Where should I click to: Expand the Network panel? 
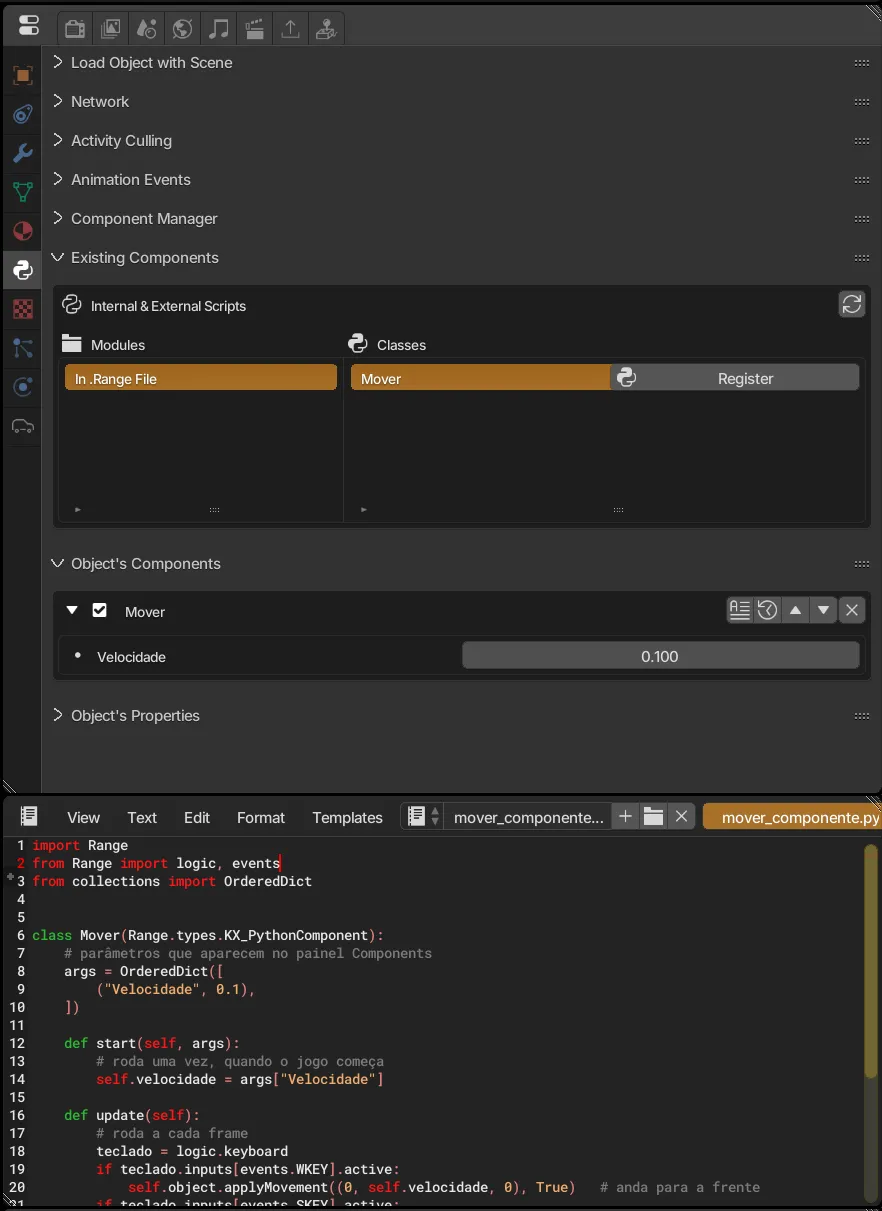tap(58, 101)
